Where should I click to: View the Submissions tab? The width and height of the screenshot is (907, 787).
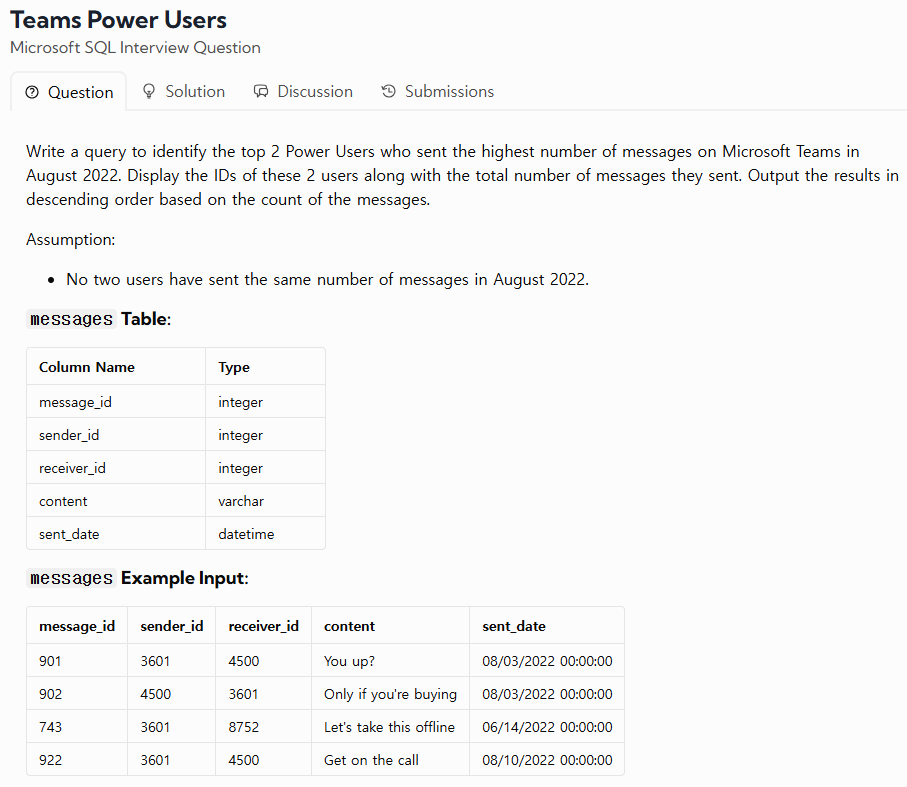coord(437,91)
